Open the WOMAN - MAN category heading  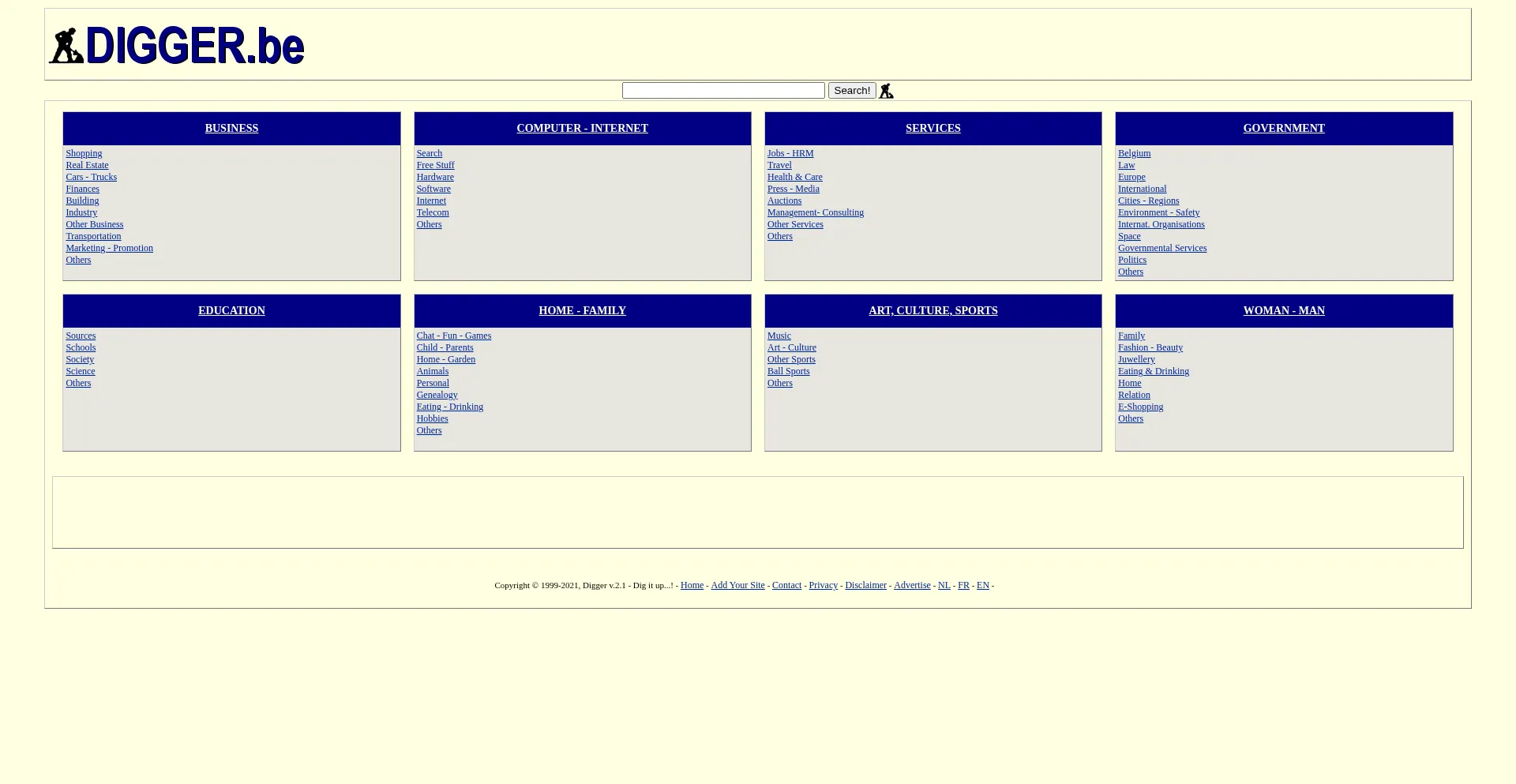point(1284,310)
